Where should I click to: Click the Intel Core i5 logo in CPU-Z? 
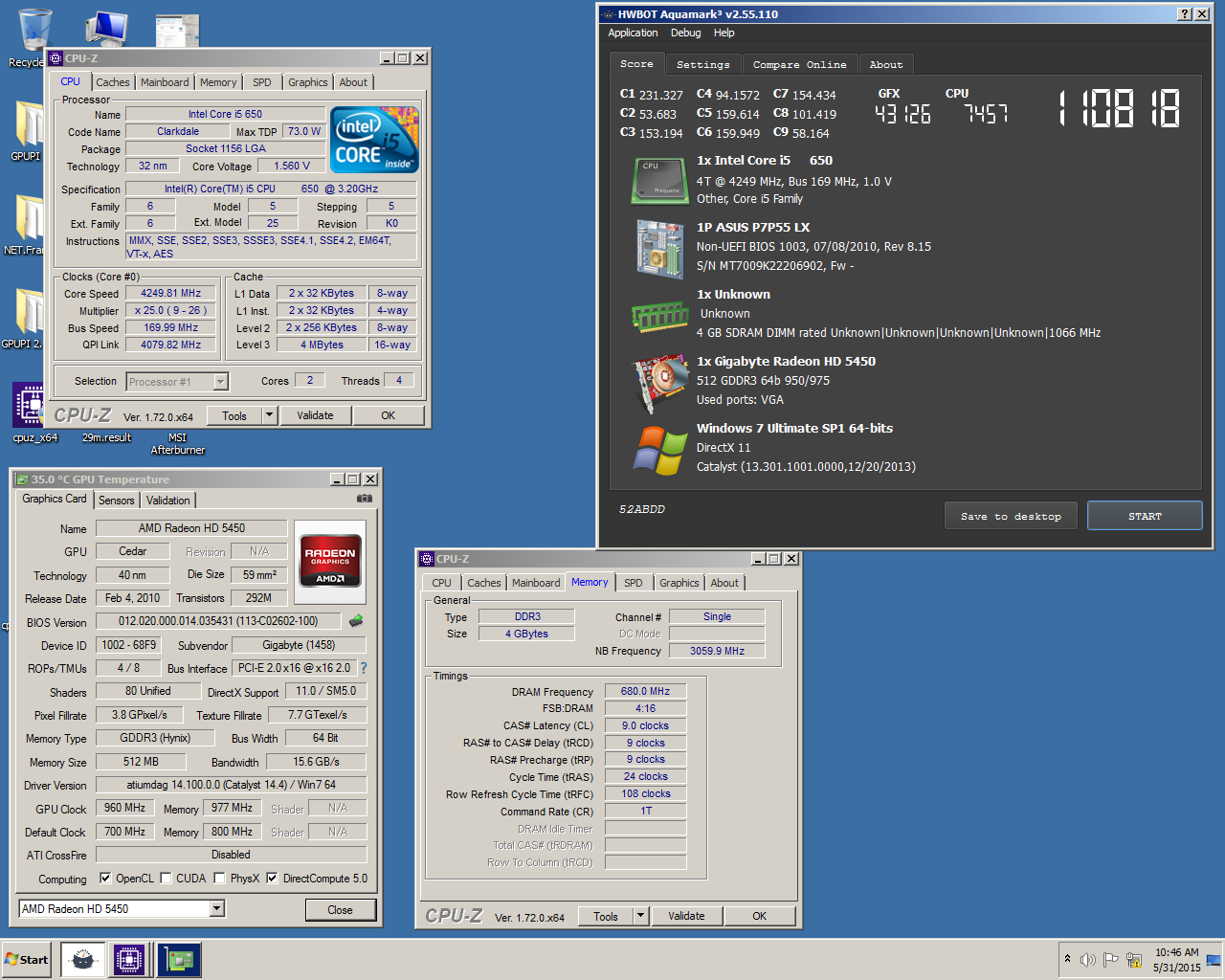pyautogui.click(x=374, y=140)
